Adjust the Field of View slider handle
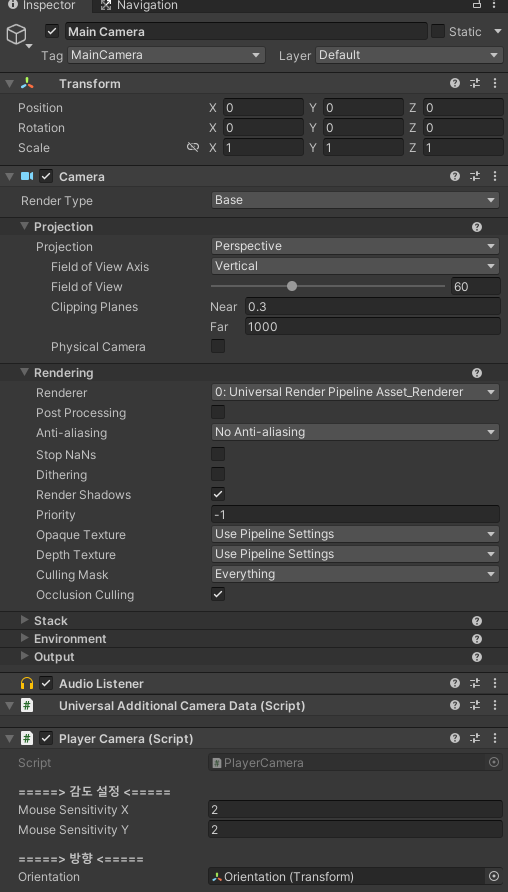 pos(292,286)
